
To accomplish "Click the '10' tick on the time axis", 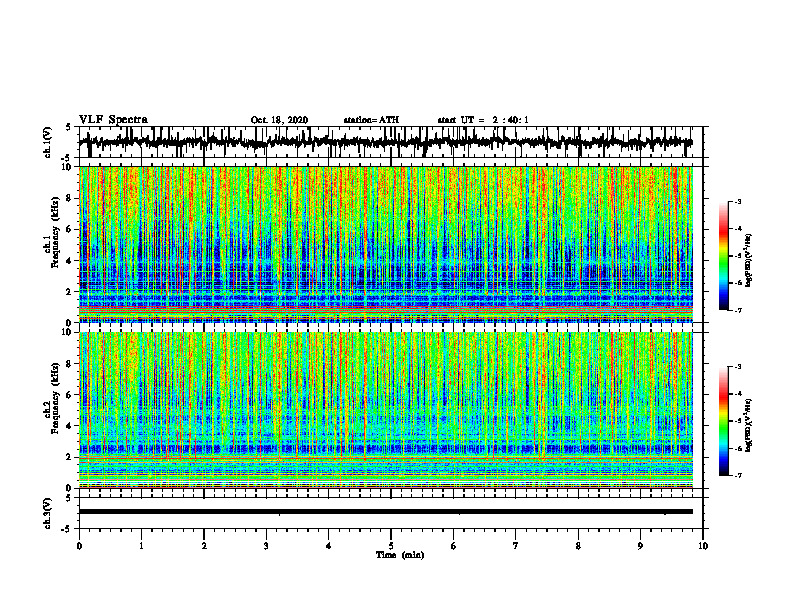I will coord(703,546).
